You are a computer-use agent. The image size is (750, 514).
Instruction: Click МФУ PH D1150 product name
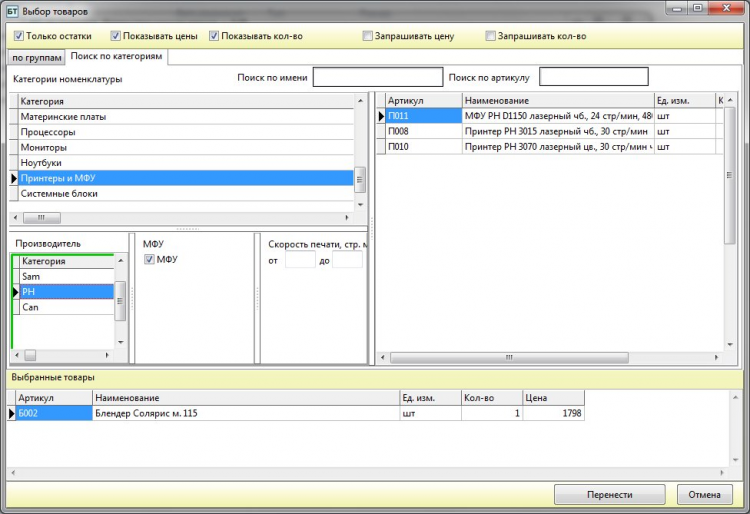tap(558, 116)
